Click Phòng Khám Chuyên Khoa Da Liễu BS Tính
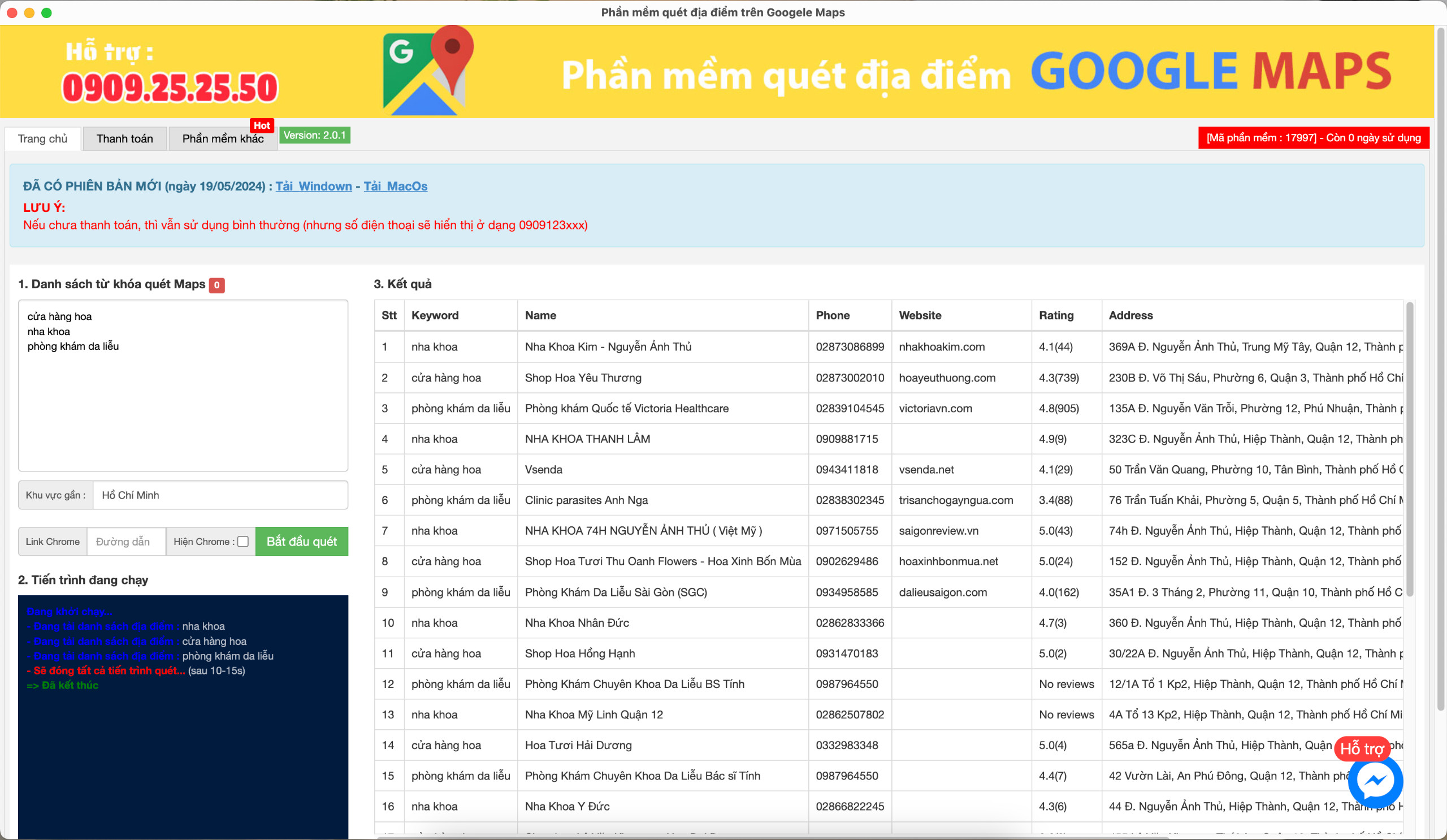 [635, 685]
